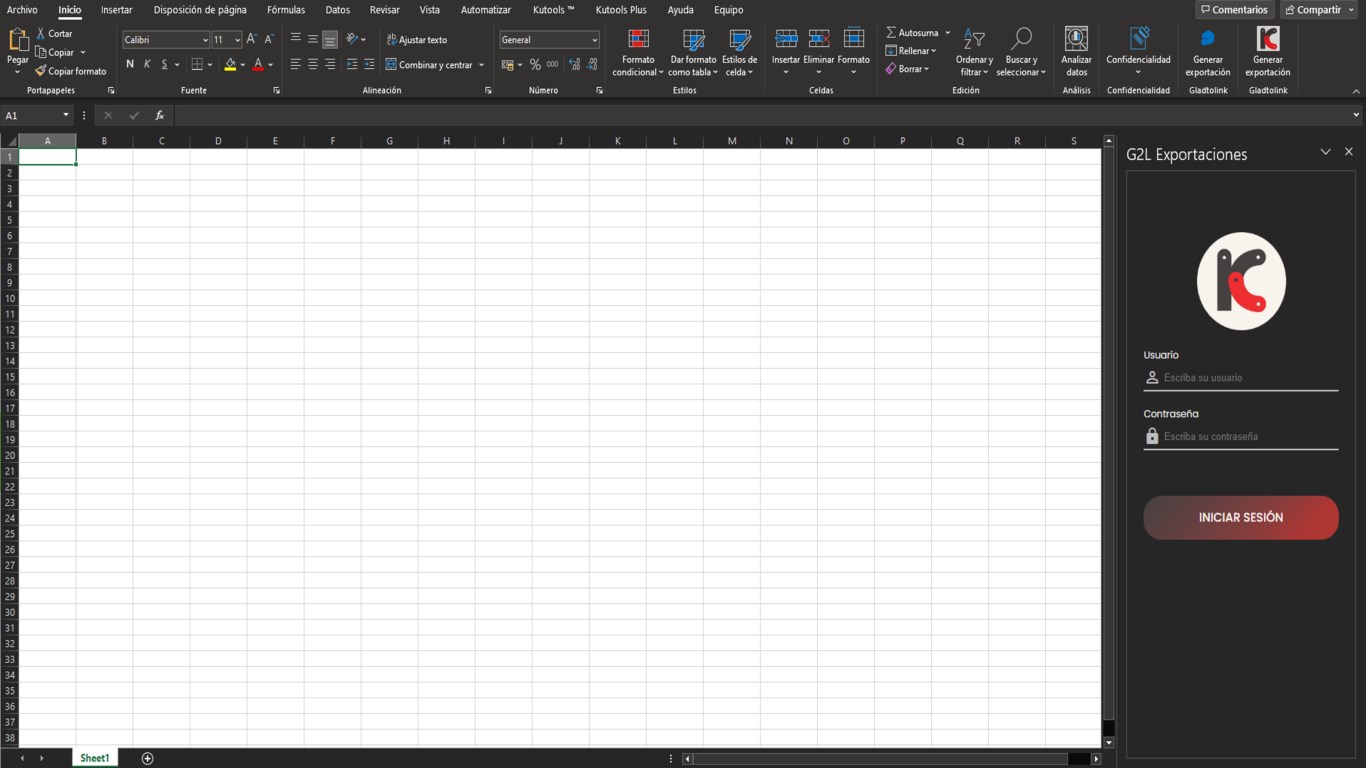The height and width of the screenshot is (768, 1366).
Task: Open the Calibri font name dropdown
Action: click(x=205, y=40)
